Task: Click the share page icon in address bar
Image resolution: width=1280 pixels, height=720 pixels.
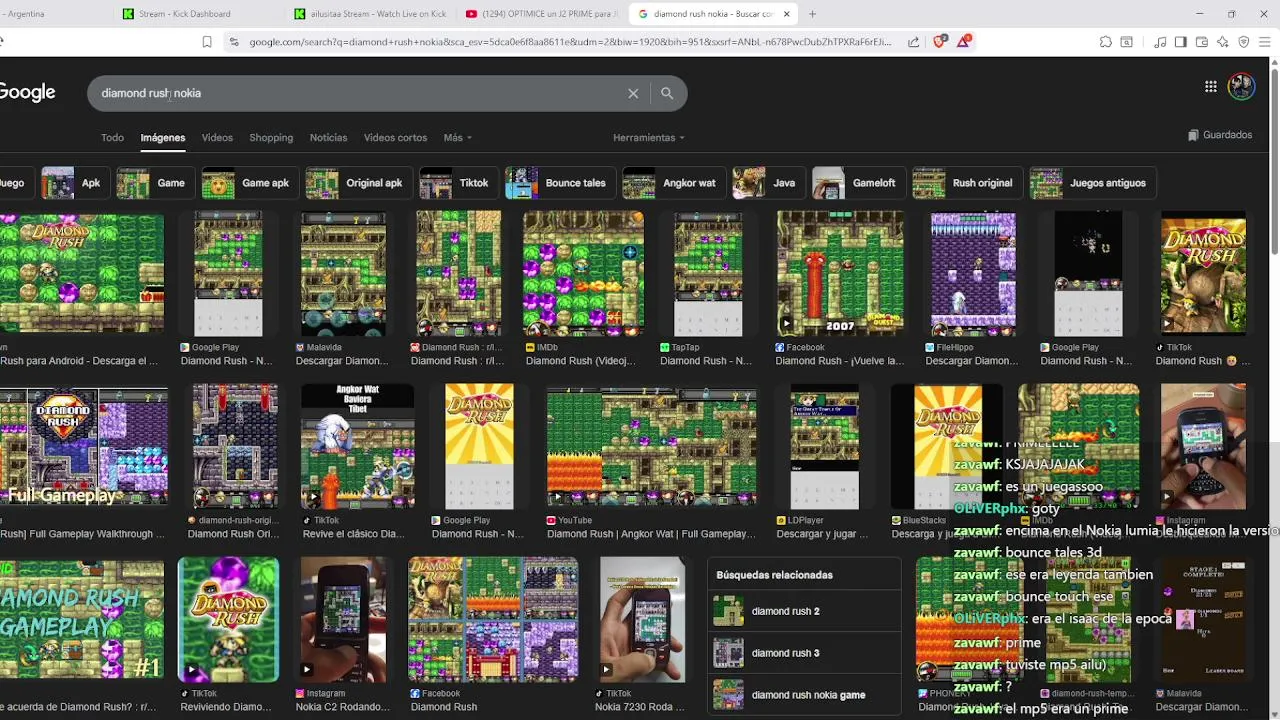Action: coord(913,42)
